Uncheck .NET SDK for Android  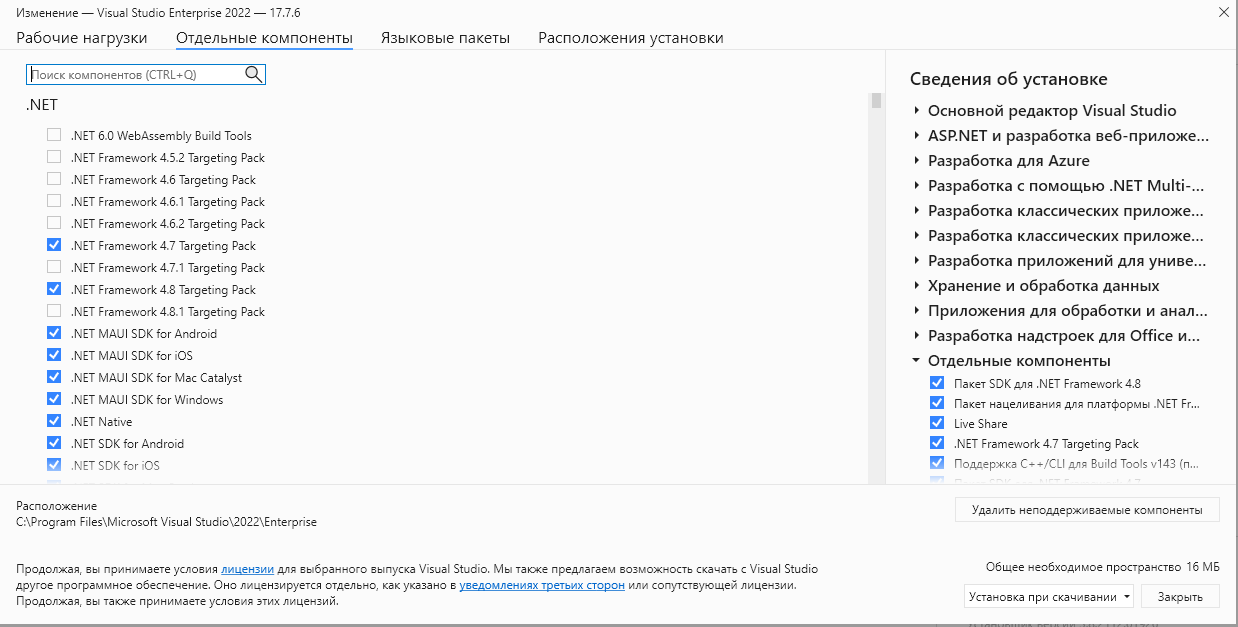click(x=54, y=443)
